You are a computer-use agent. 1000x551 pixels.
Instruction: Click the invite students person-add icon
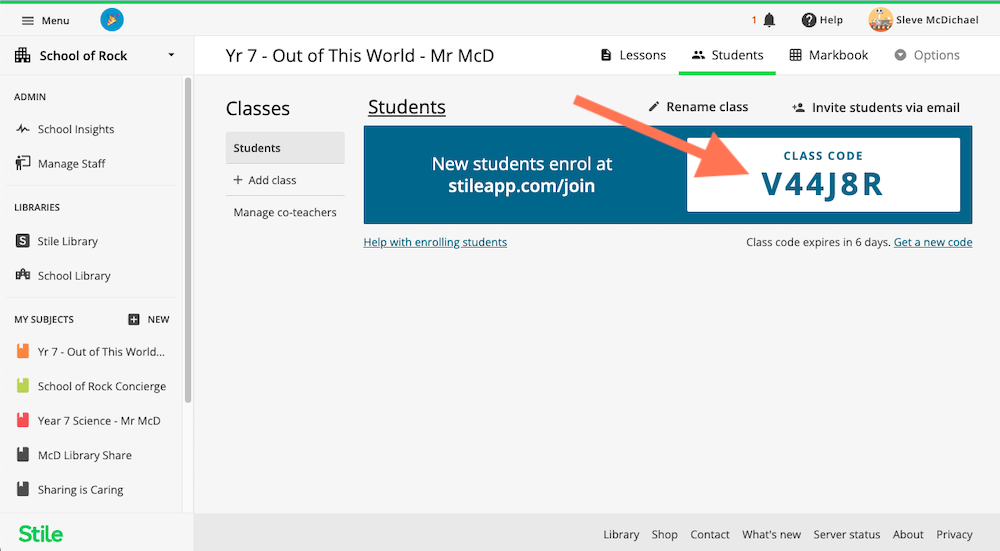pos(798,108)
